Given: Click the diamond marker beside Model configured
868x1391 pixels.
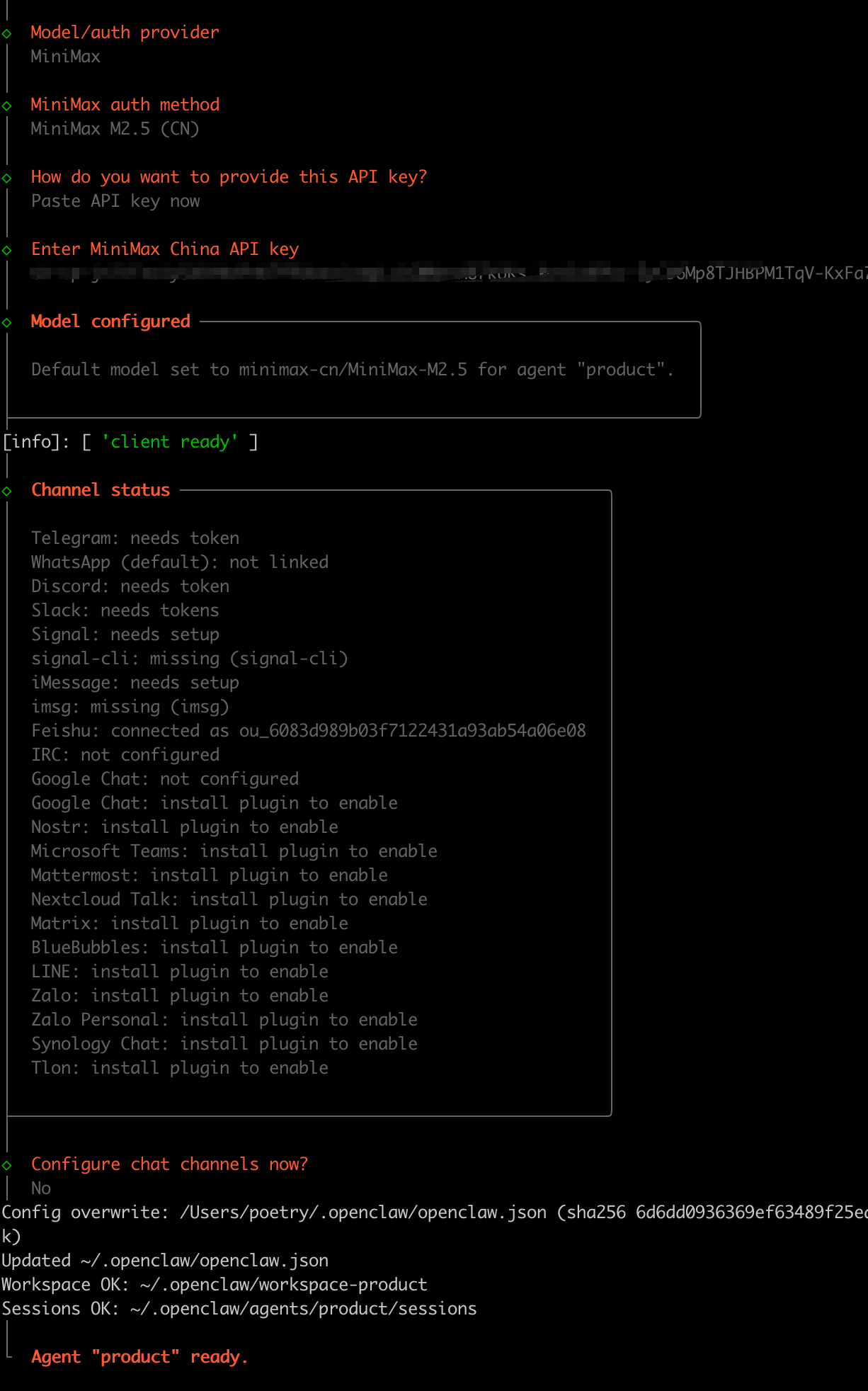Looking at the screenshot, I should point(7,322).
